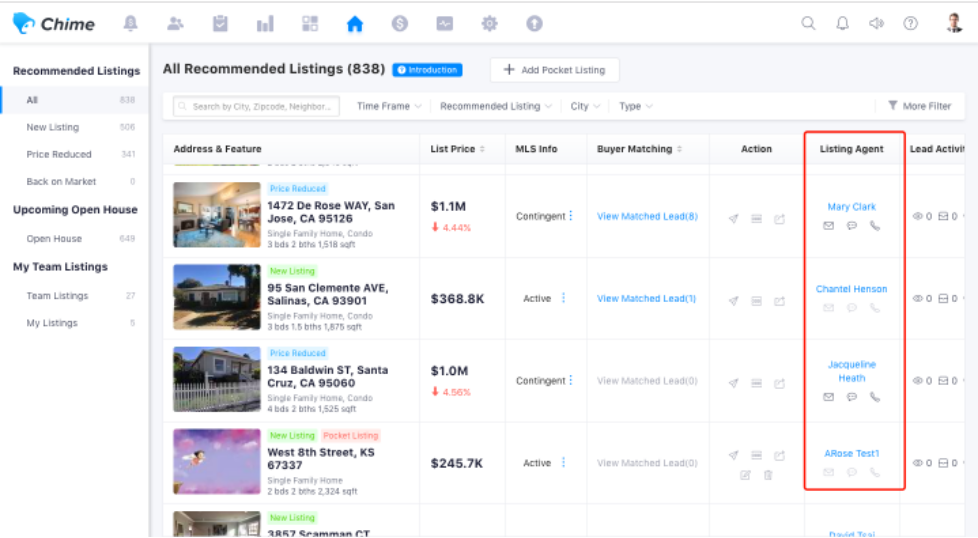Click share icon for 95 San Clemente AVE
Screen dimensions: 978x538
tap(779, 300)
